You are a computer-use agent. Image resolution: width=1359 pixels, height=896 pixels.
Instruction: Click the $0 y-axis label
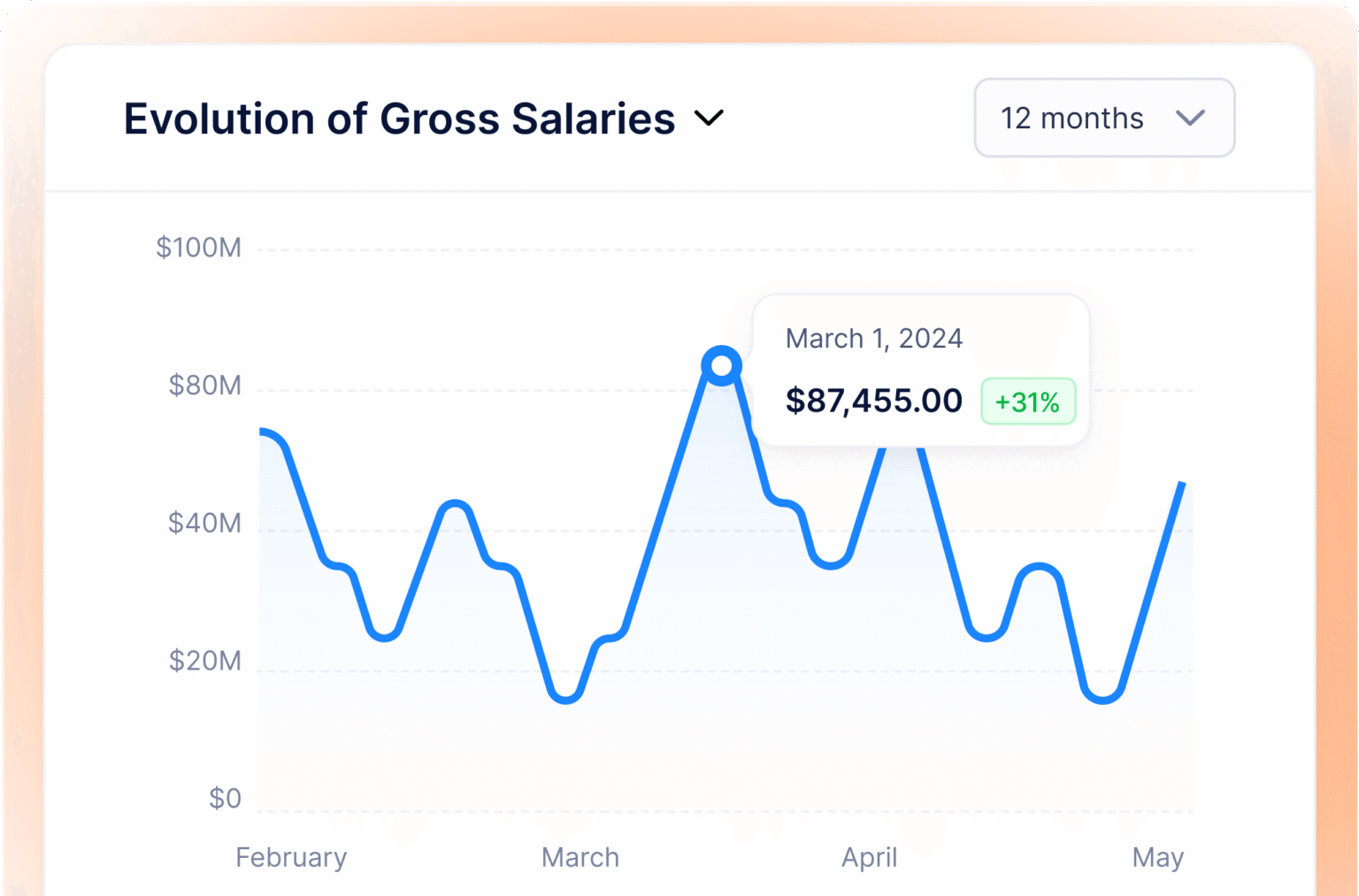click(225, 799)
